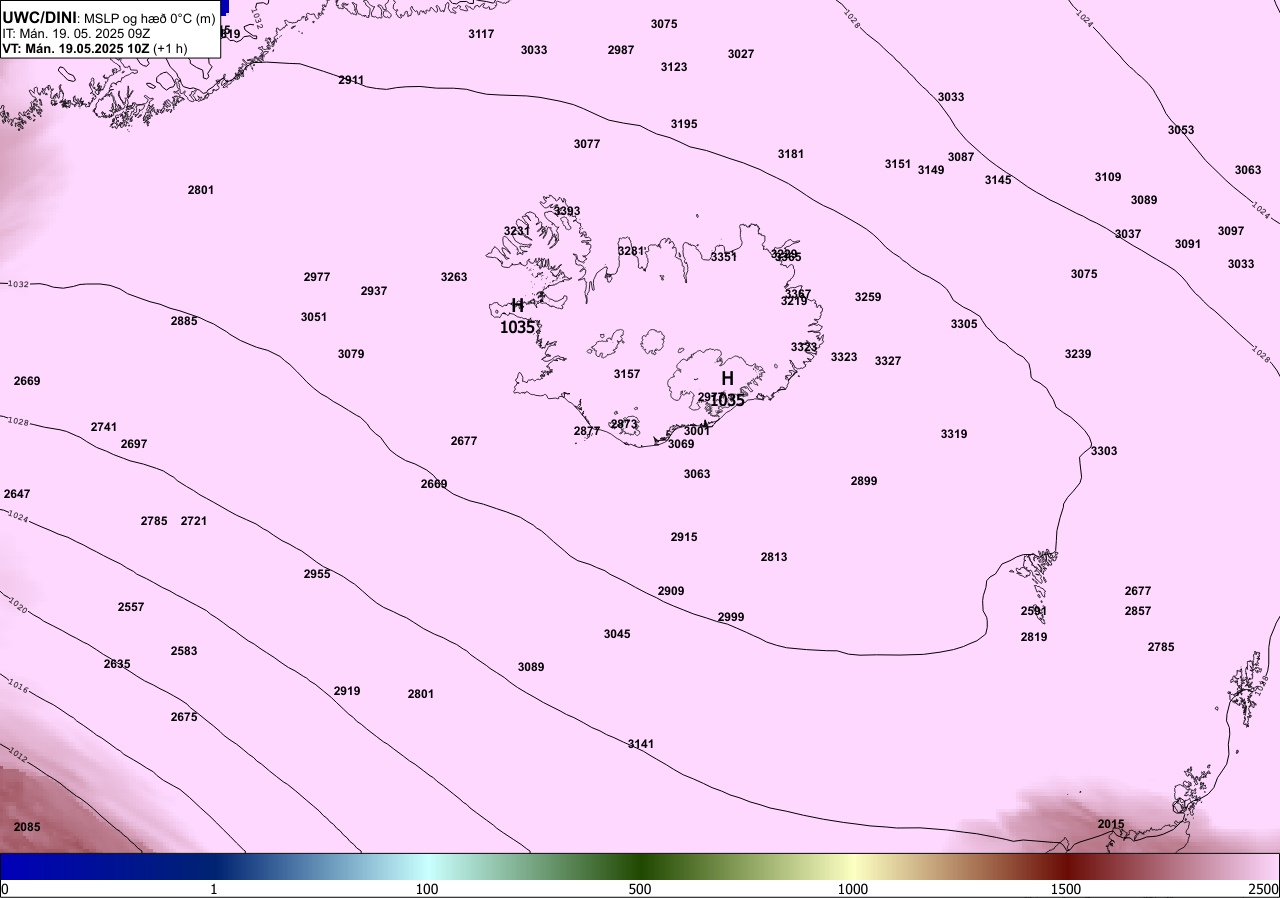
Task: Click the 2899 height value
Action: (864, 481)
